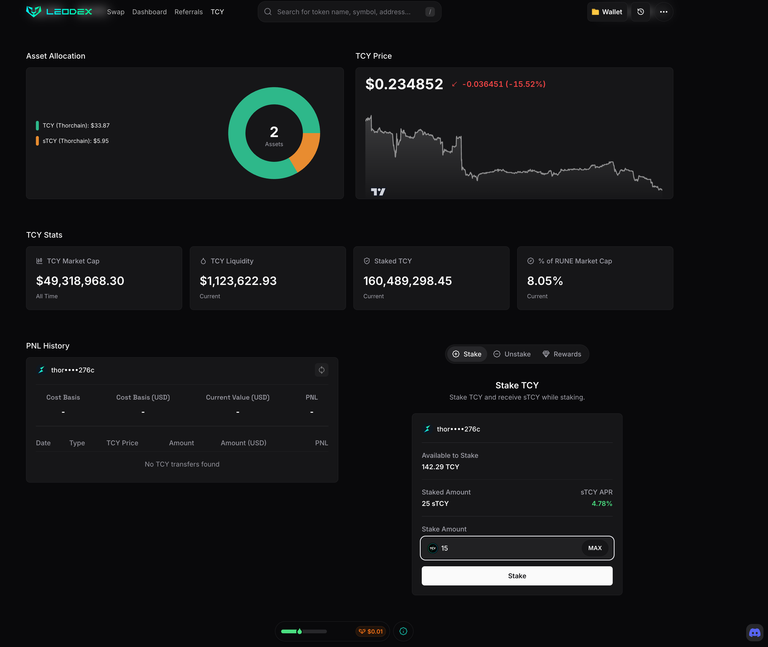Click the Cost Basis (USD) header
This screenshot has height=647, width=768.
(143, 397)
